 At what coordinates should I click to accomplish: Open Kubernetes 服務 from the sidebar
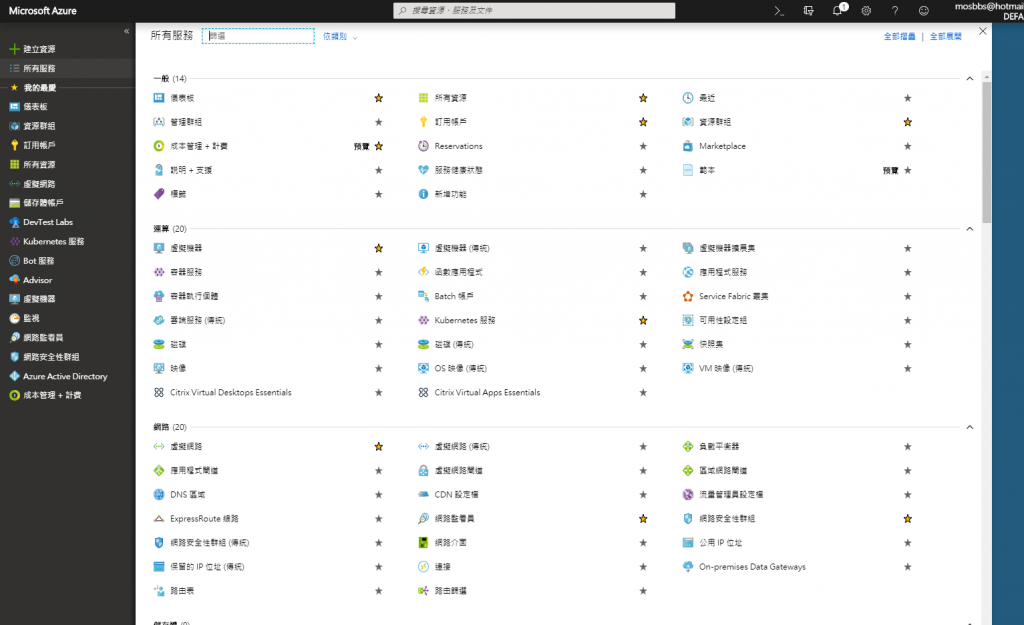pos(68,241)
